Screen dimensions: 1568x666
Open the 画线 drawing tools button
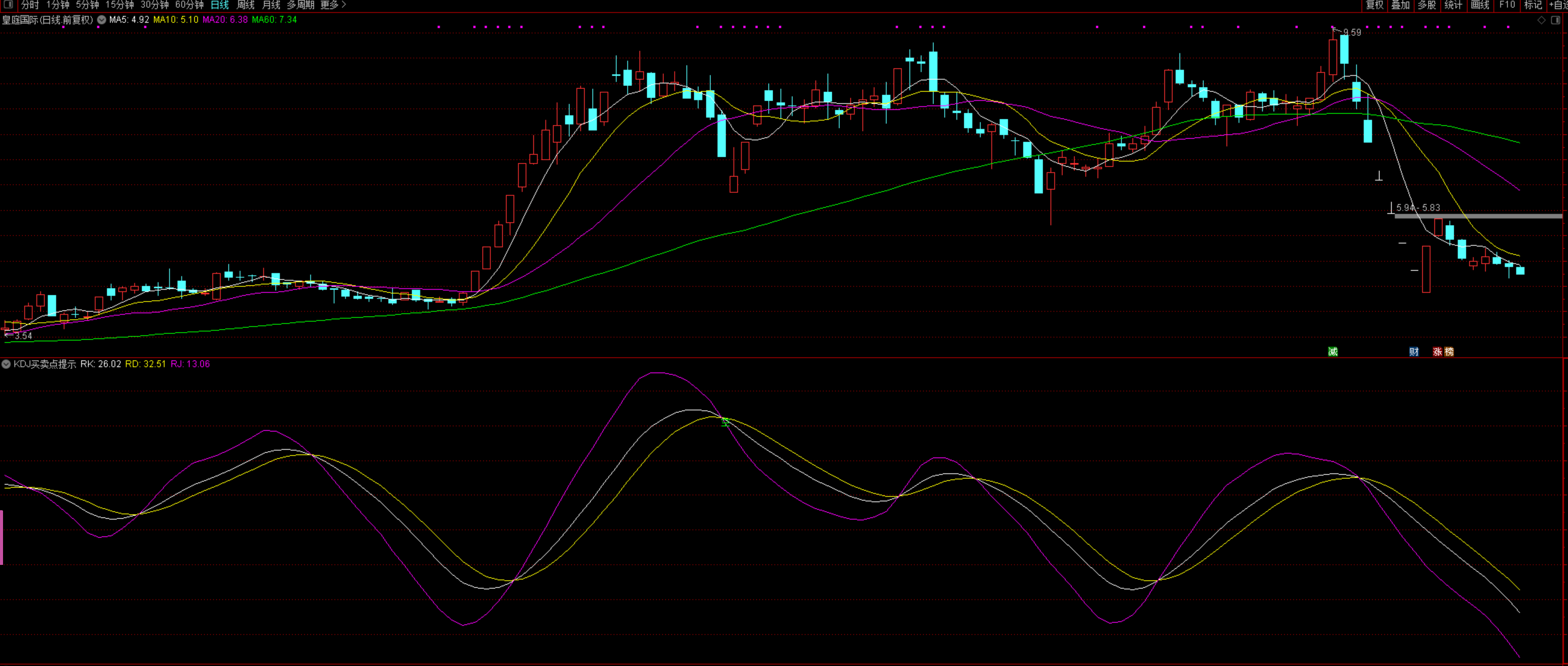(x=1481, y=5)
